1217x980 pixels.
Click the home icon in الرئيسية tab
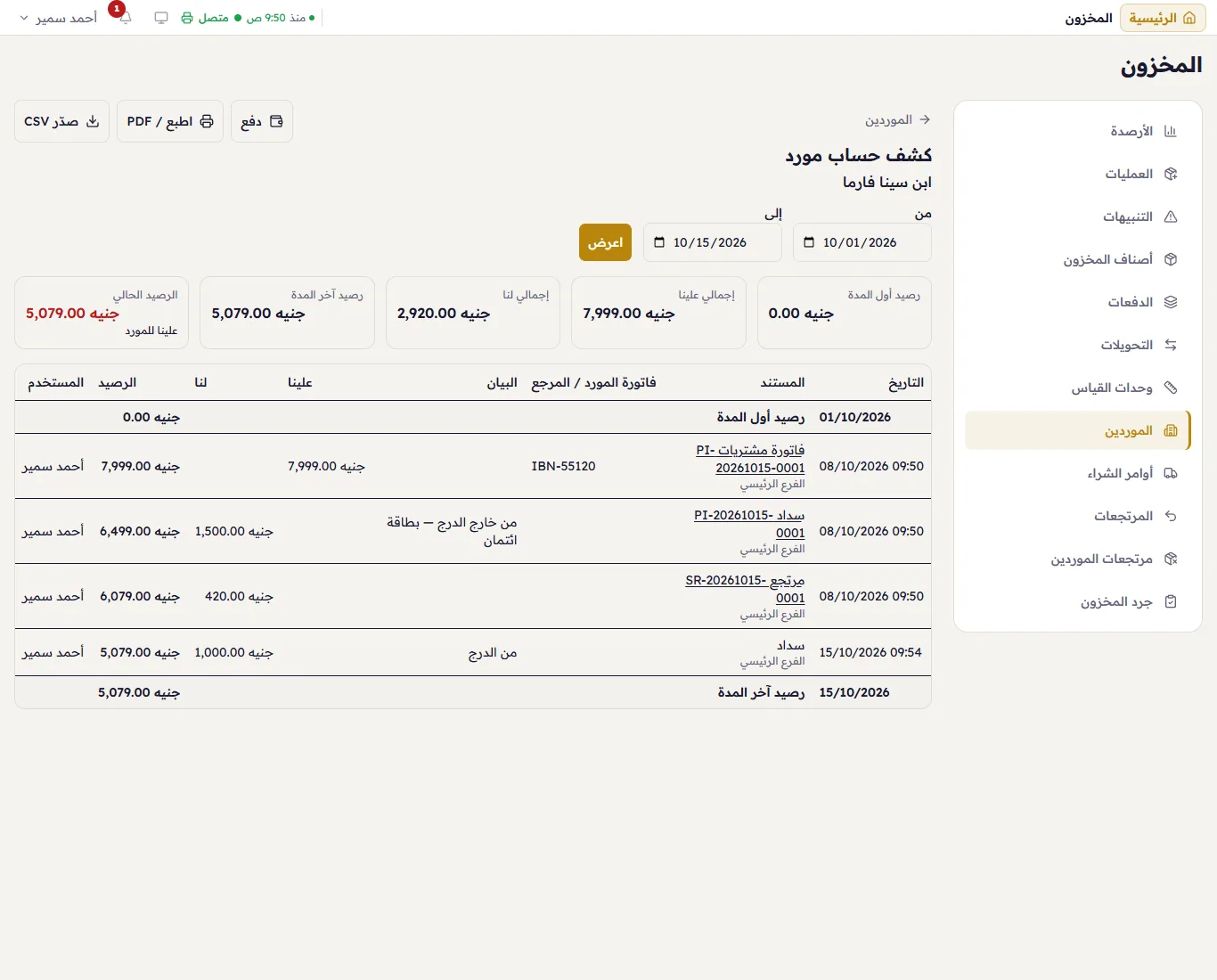1189,18
